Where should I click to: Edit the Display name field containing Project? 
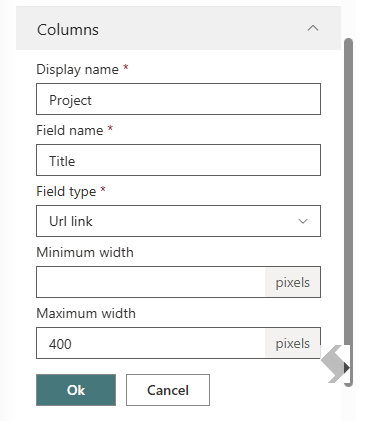178,99
